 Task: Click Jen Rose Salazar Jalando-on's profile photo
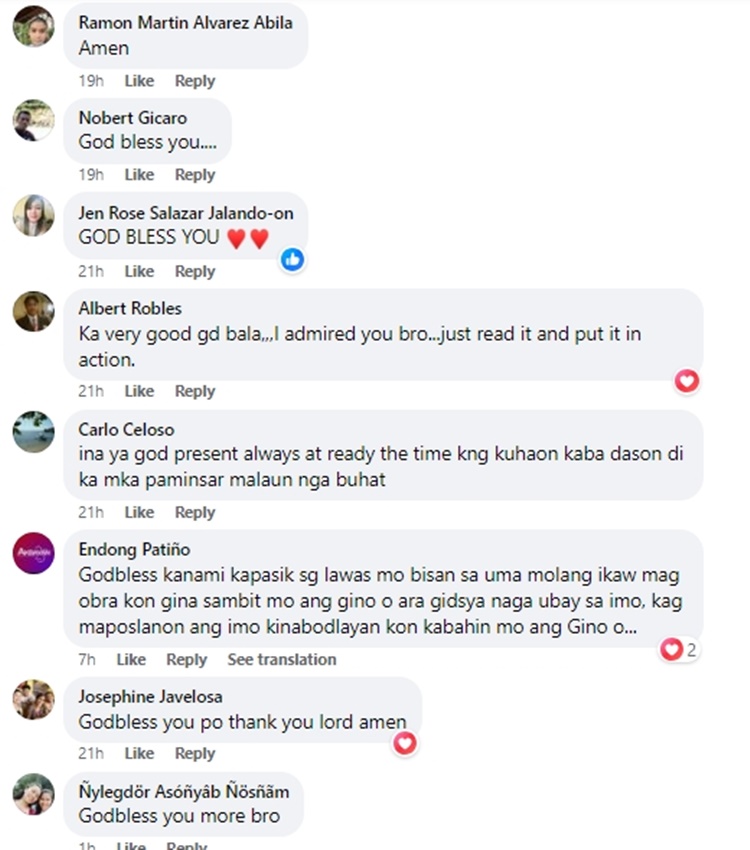[x=34, y=216]
